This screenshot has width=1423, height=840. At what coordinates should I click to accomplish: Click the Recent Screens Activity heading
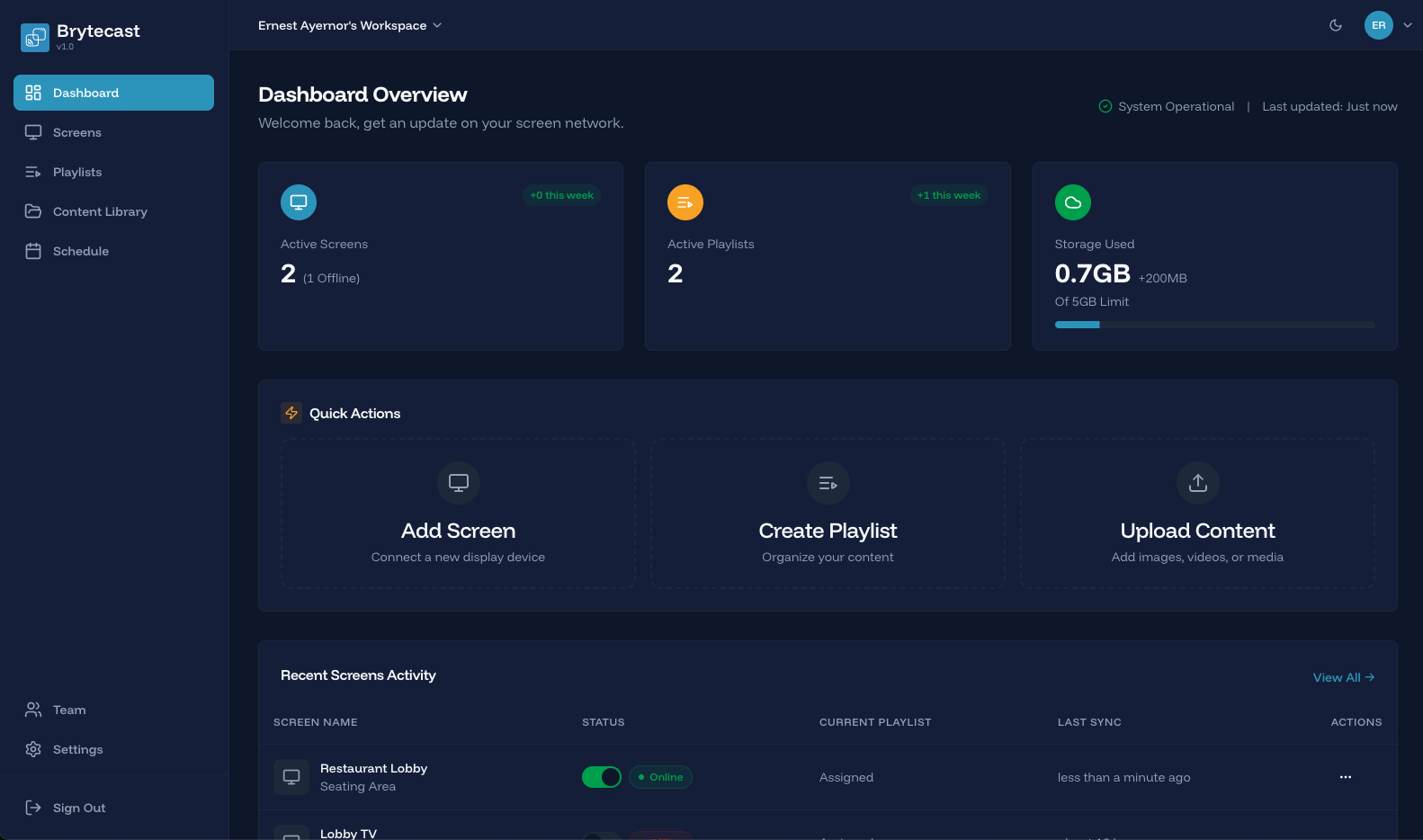tap(358, 675)
